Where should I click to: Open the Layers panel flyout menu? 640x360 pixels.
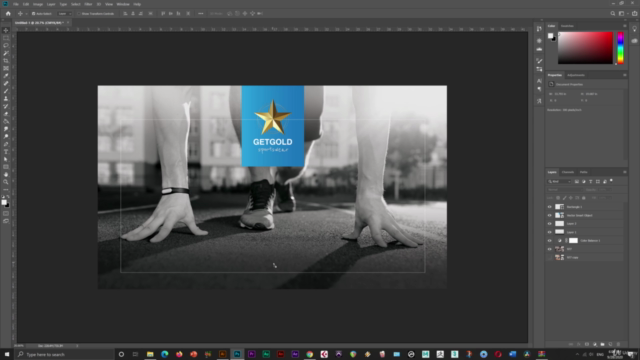624,172
